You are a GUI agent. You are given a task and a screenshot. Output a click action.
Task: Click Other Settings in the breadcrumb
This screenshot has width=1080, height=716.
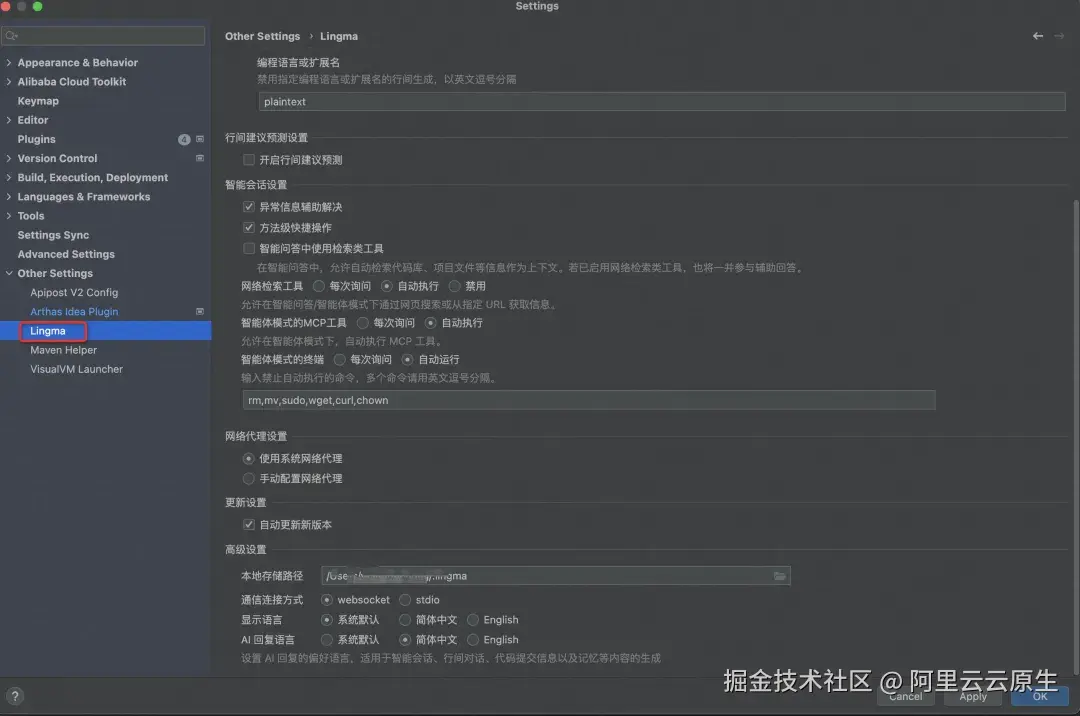pos(262,36)
